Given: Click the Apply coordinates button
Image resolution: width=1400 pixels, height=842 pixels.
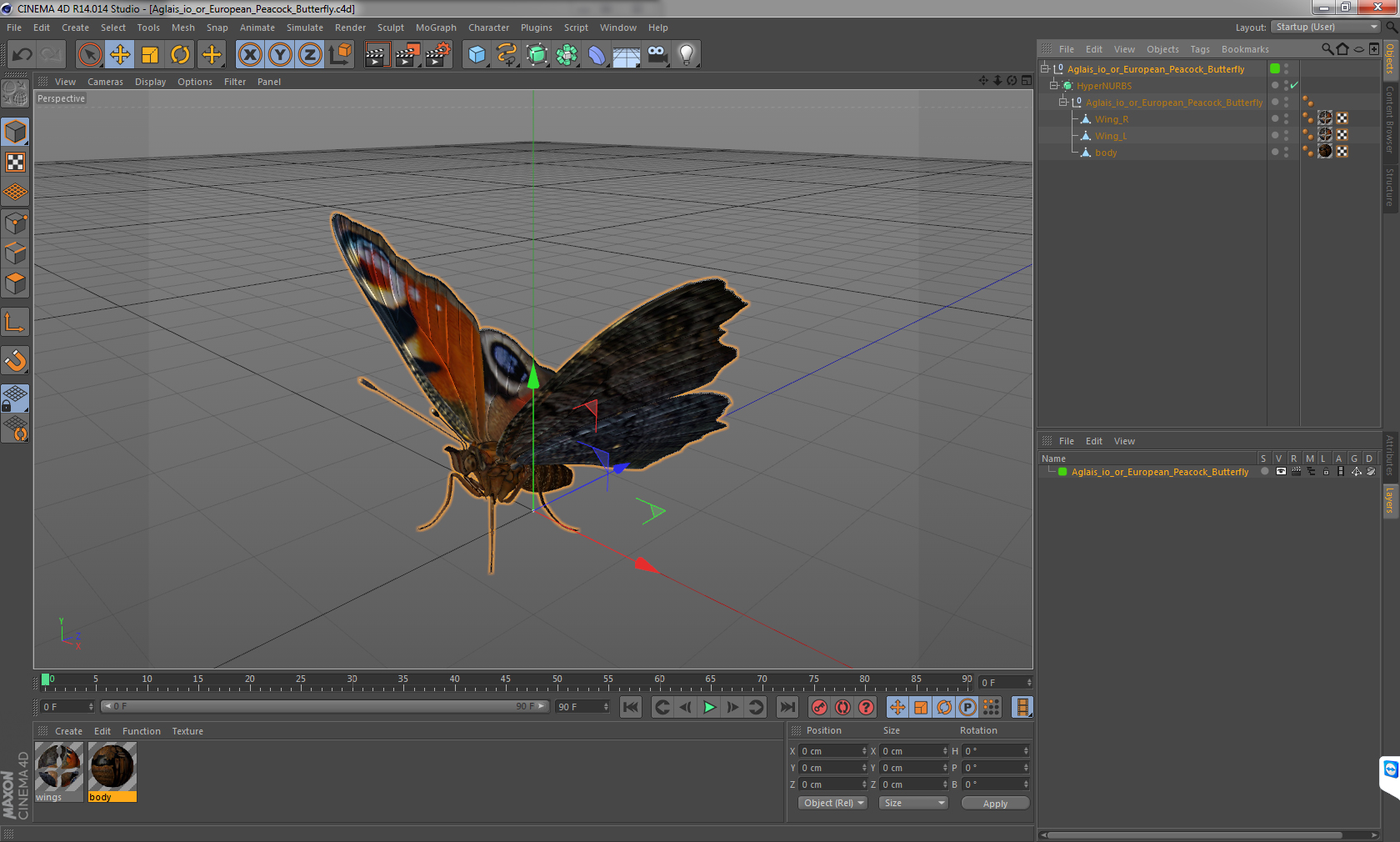Looking at the screenshot, I should pos(995,804).
